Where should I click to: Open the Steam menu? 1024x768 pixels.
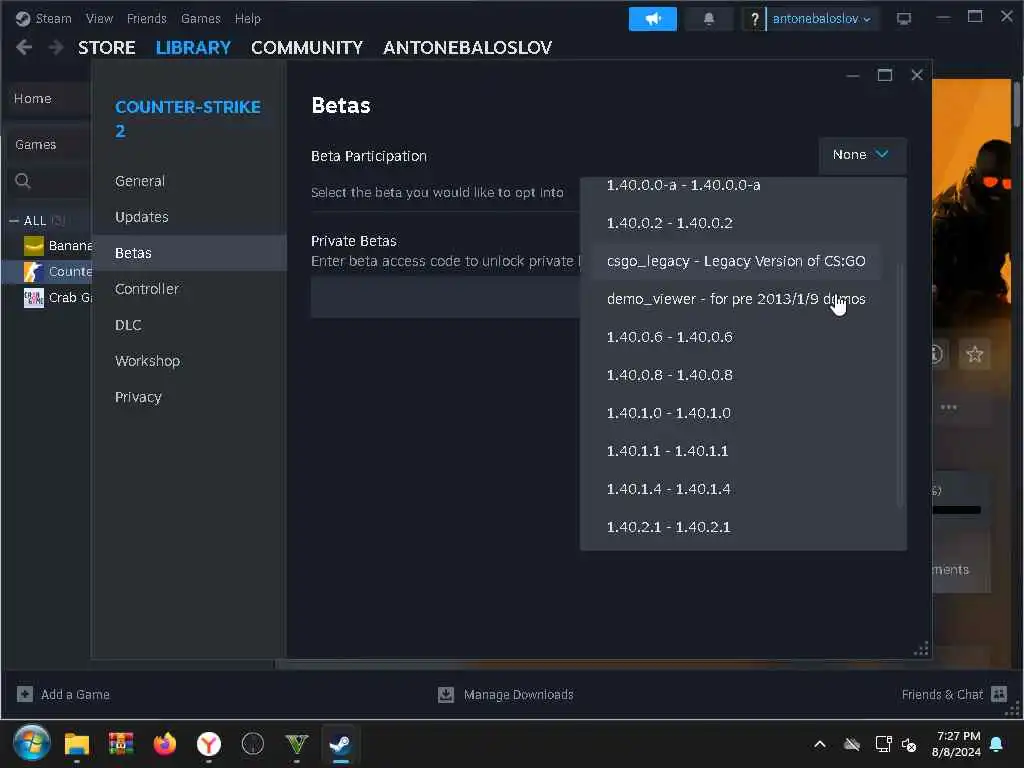pos(53,18)
